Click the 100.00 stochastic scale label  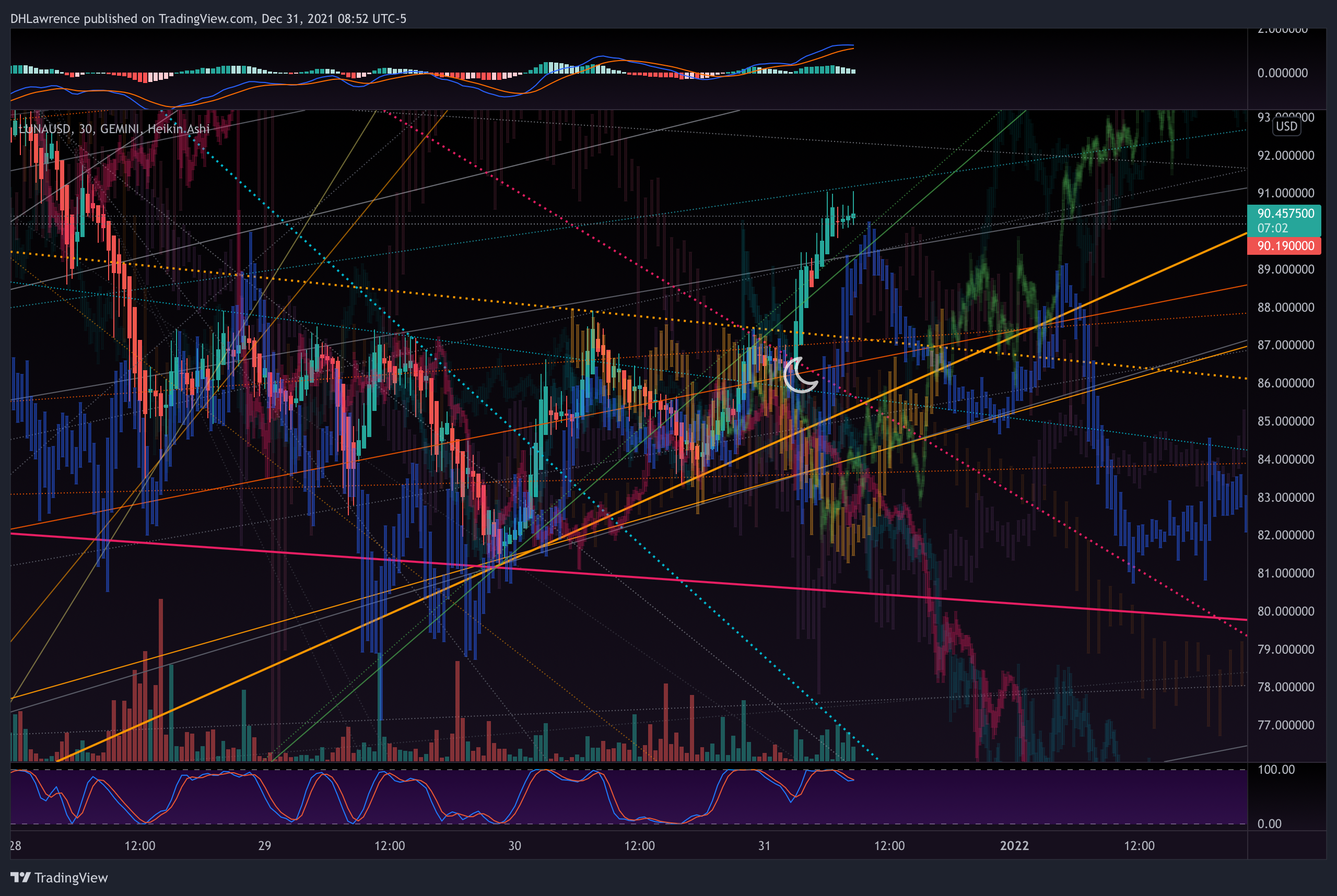coord(1276,769)
